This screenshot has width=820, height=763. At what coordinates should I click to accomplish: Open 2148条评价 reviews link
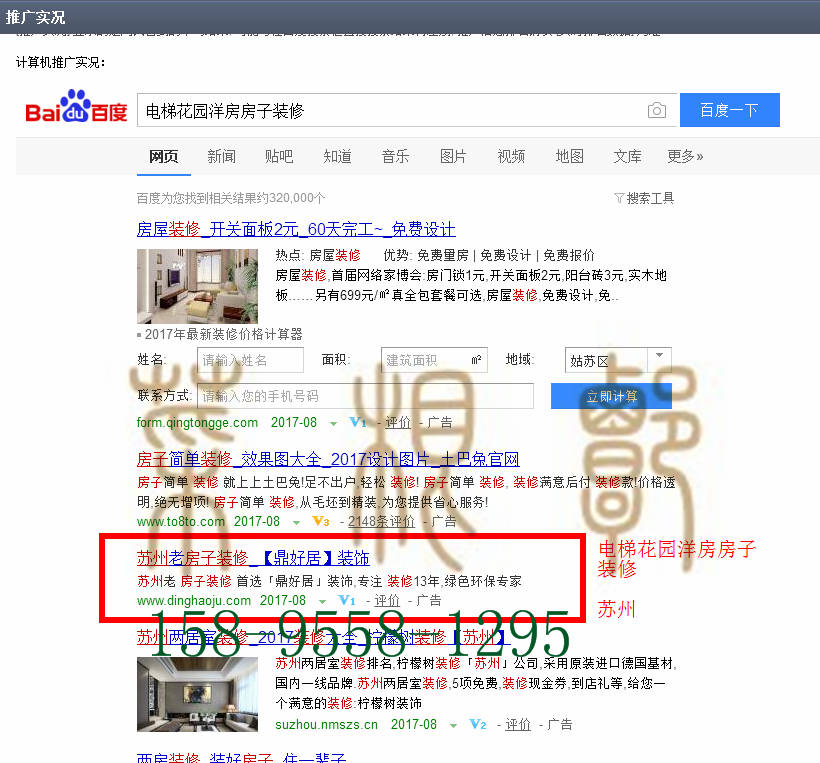pos(381,521)
